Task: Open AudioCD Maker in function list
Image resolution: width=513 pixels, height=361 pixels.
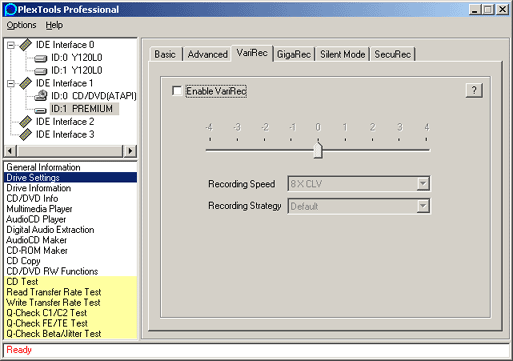Action: 70,240
